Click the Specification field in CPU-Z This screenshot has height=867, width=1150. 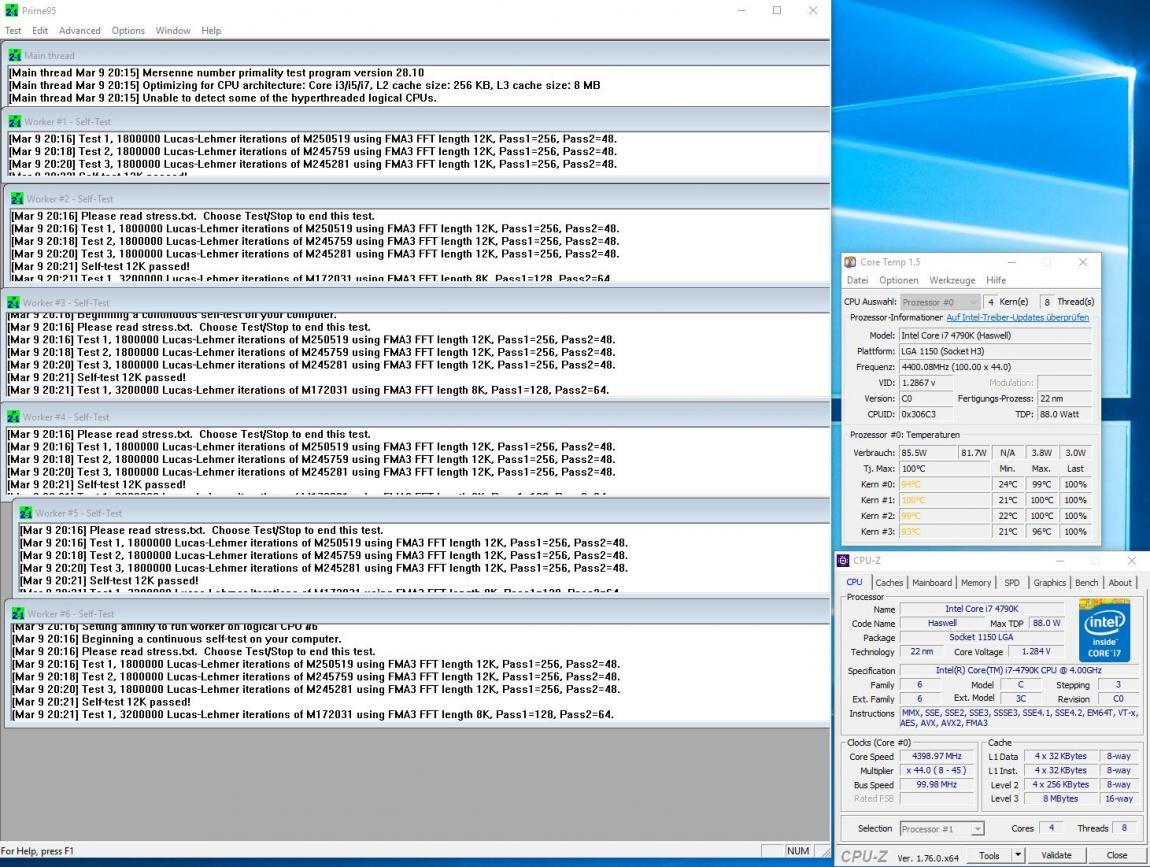[x=1019, y=670]
